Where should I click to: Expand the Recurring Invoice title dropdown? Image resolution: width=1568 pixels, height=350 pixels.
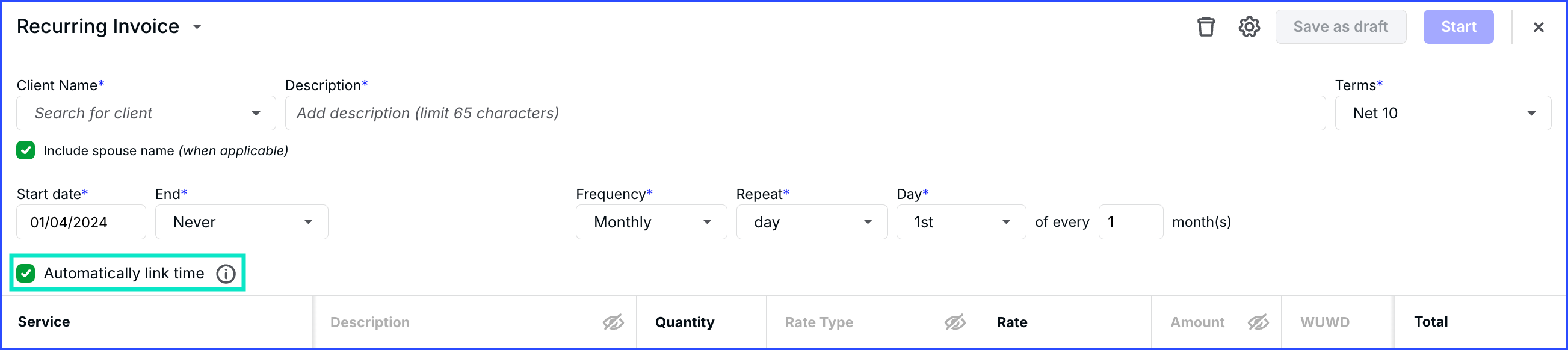197,27
